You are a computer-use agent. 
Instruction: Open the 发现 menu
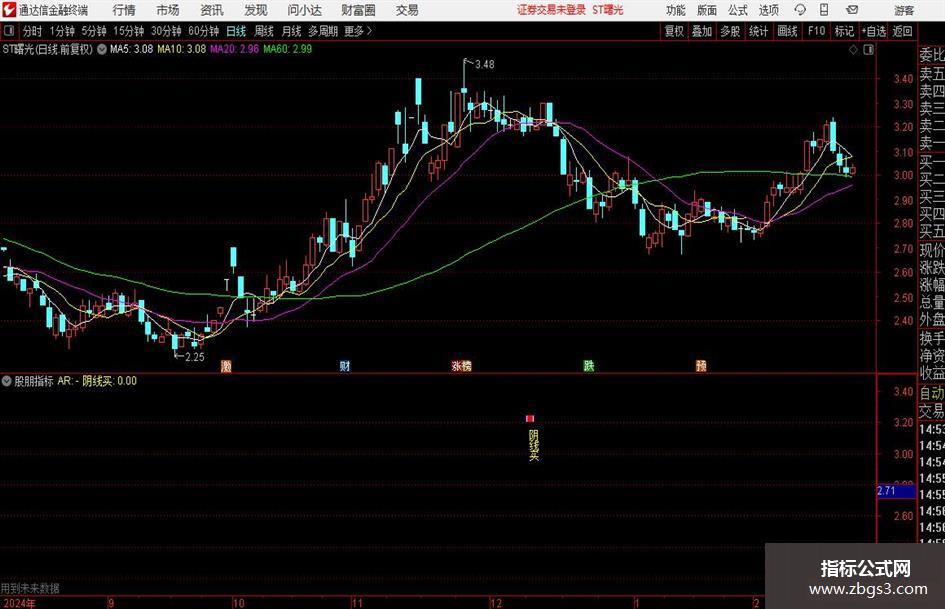pos(256,10)
